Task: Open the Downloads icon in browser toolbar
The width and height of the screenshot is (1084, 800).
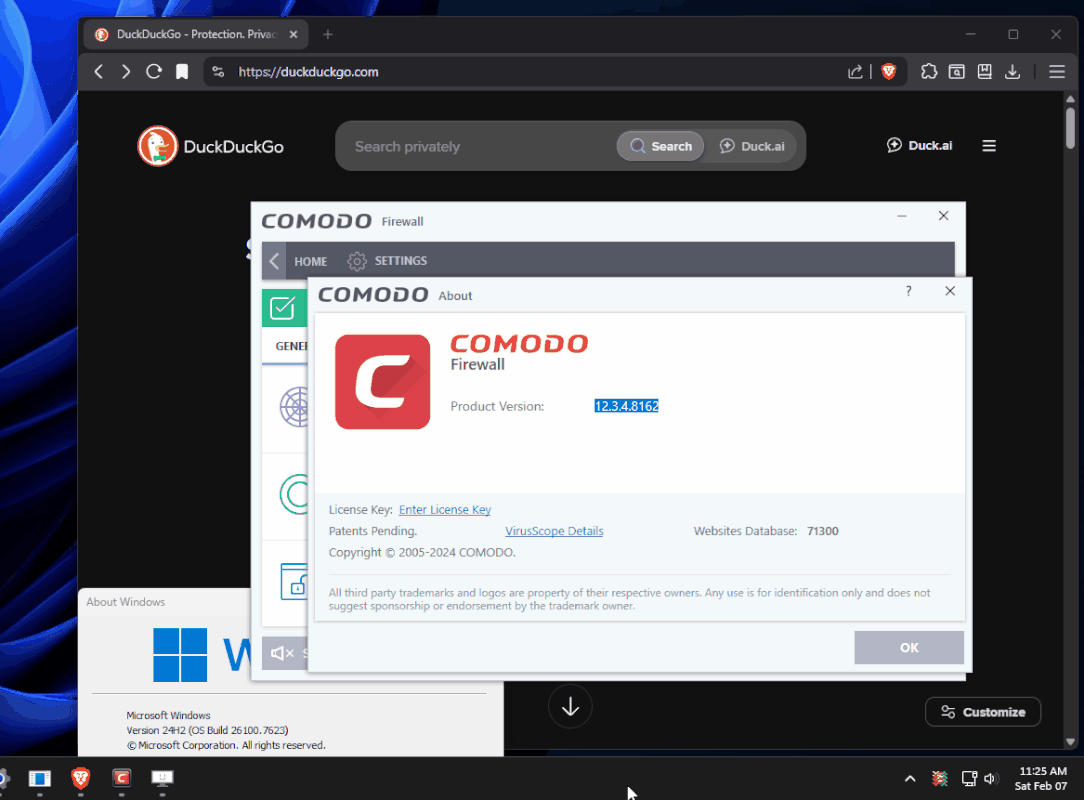Action: tap(1013, 72)
